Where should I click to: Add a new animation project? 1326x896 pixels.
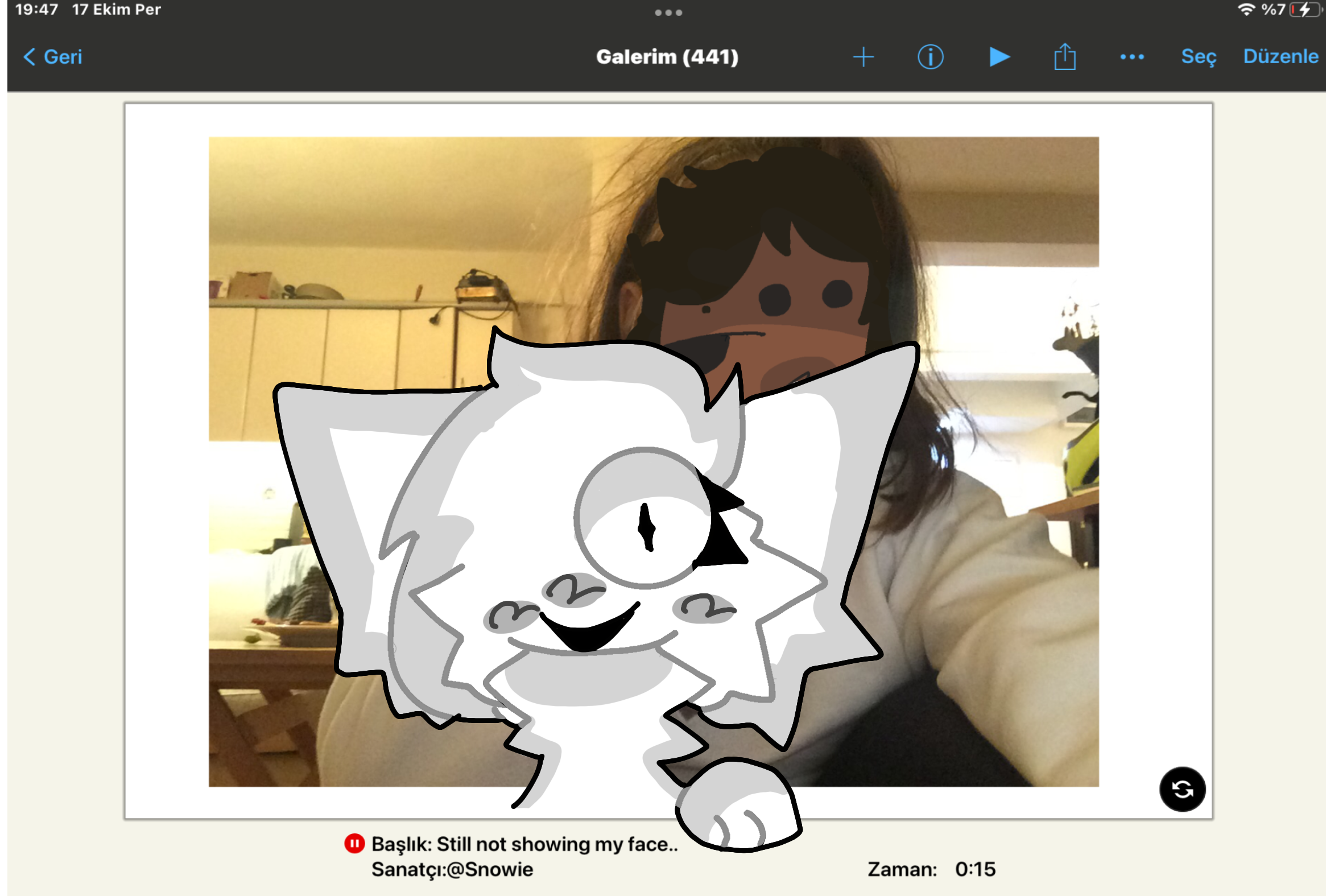(x=864, y=56)
